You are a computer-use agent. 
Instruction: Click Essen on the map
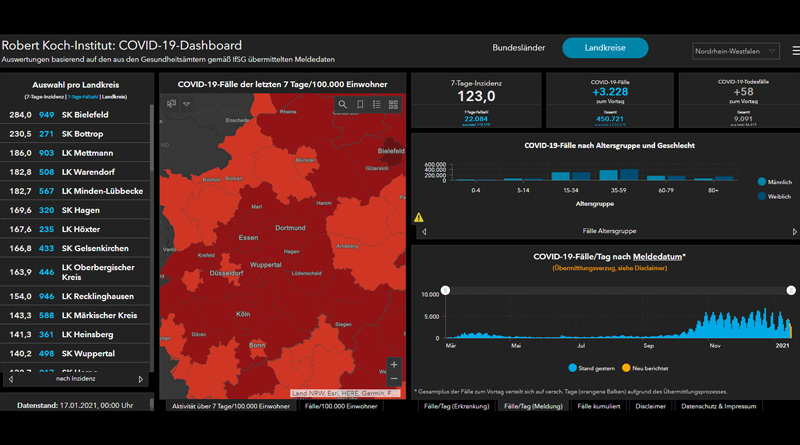tap(248, 237)
